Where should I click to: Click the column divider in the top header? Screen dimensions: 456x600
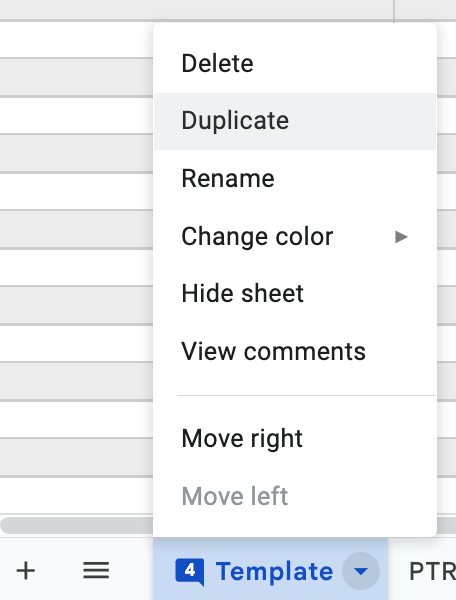tap(394, 9)
